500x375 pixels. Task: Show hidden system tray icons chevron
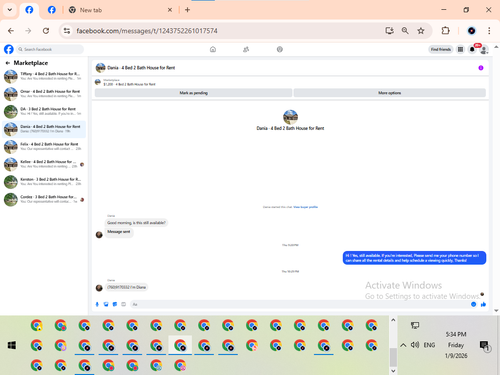tap(403, 345)
